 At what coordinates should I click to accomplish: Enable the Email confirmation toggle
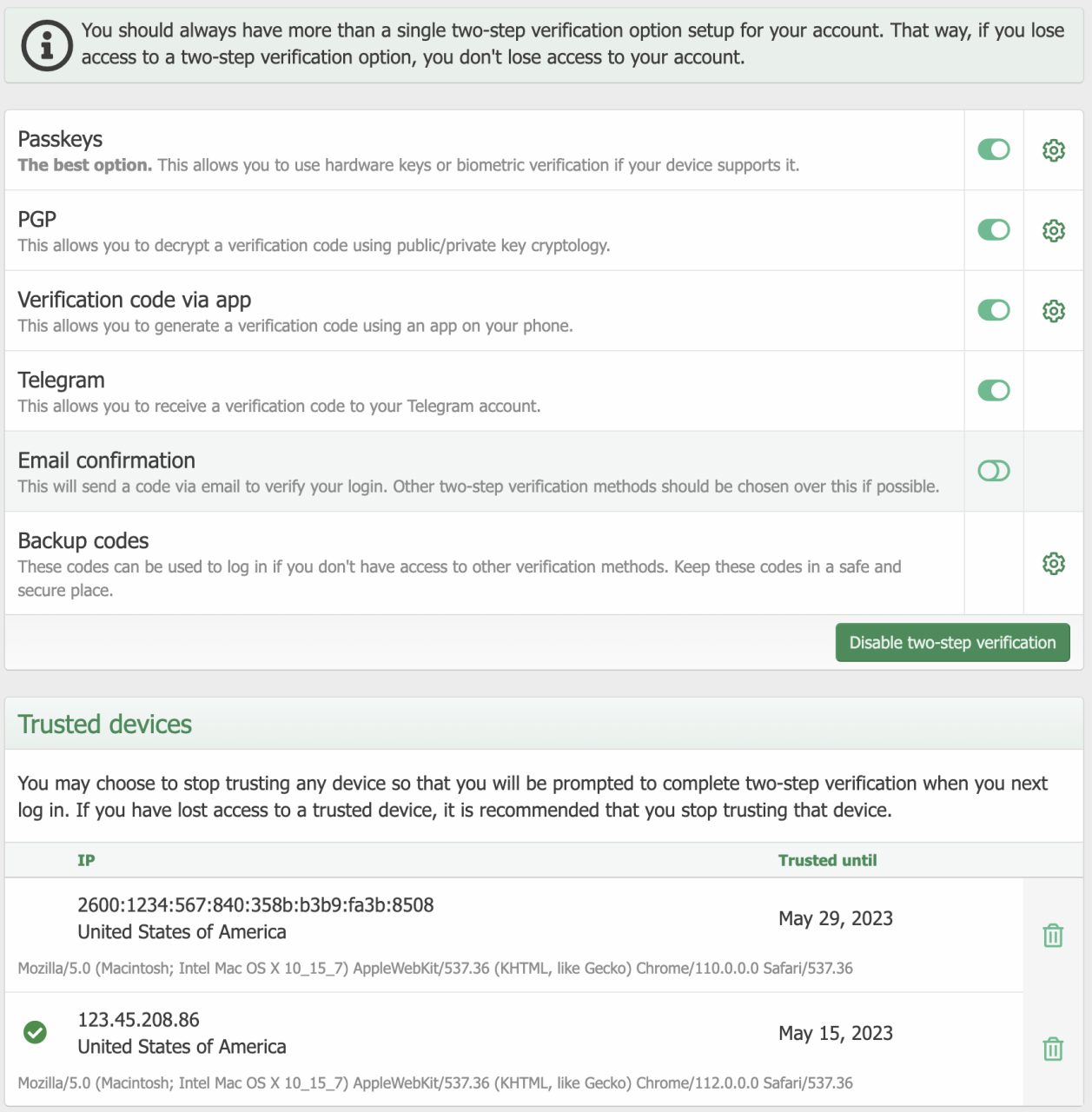994,471
